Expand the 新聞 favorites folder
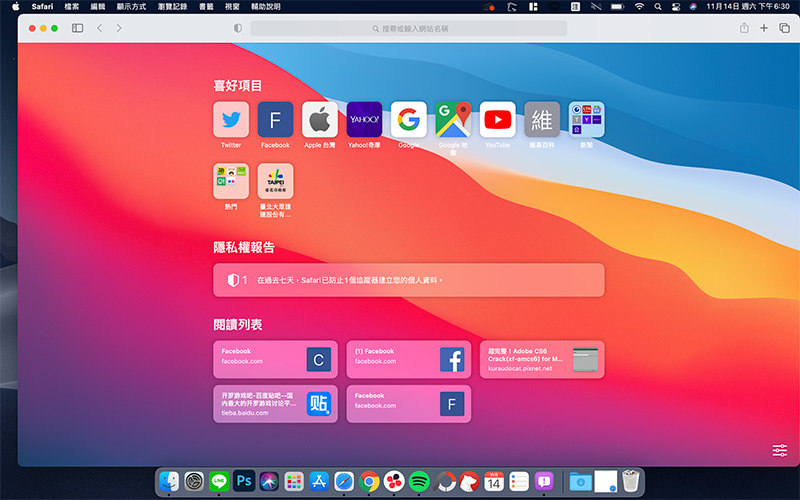The width and height of the screenshot is (800, 500). tap(586, 120)
